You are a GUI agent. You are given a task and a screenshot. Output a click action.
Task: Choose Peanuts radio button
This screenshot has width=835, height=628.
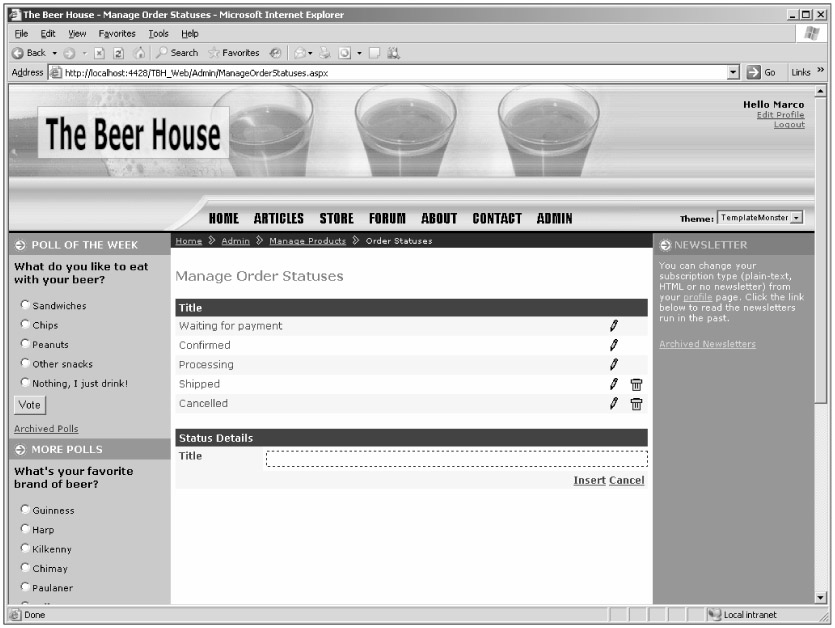(x=25, y=345)
